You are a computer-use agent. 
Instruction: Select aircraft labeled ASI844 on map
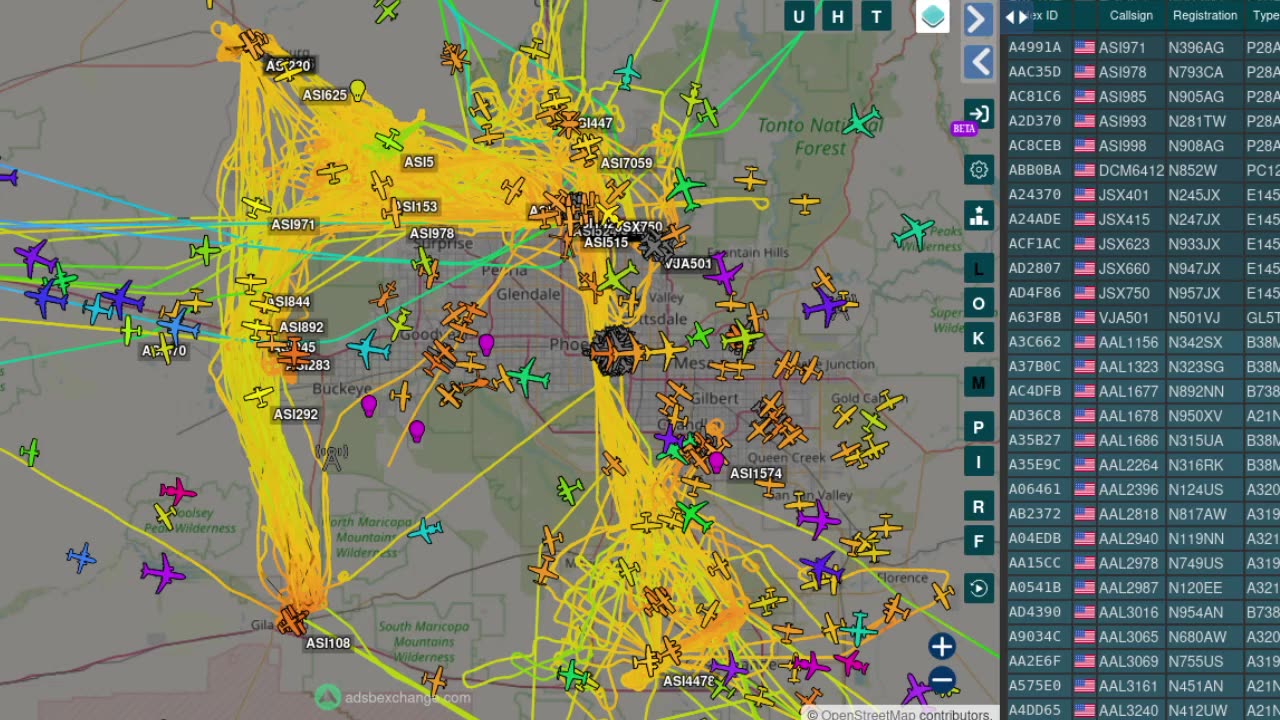tap(288, 302)
